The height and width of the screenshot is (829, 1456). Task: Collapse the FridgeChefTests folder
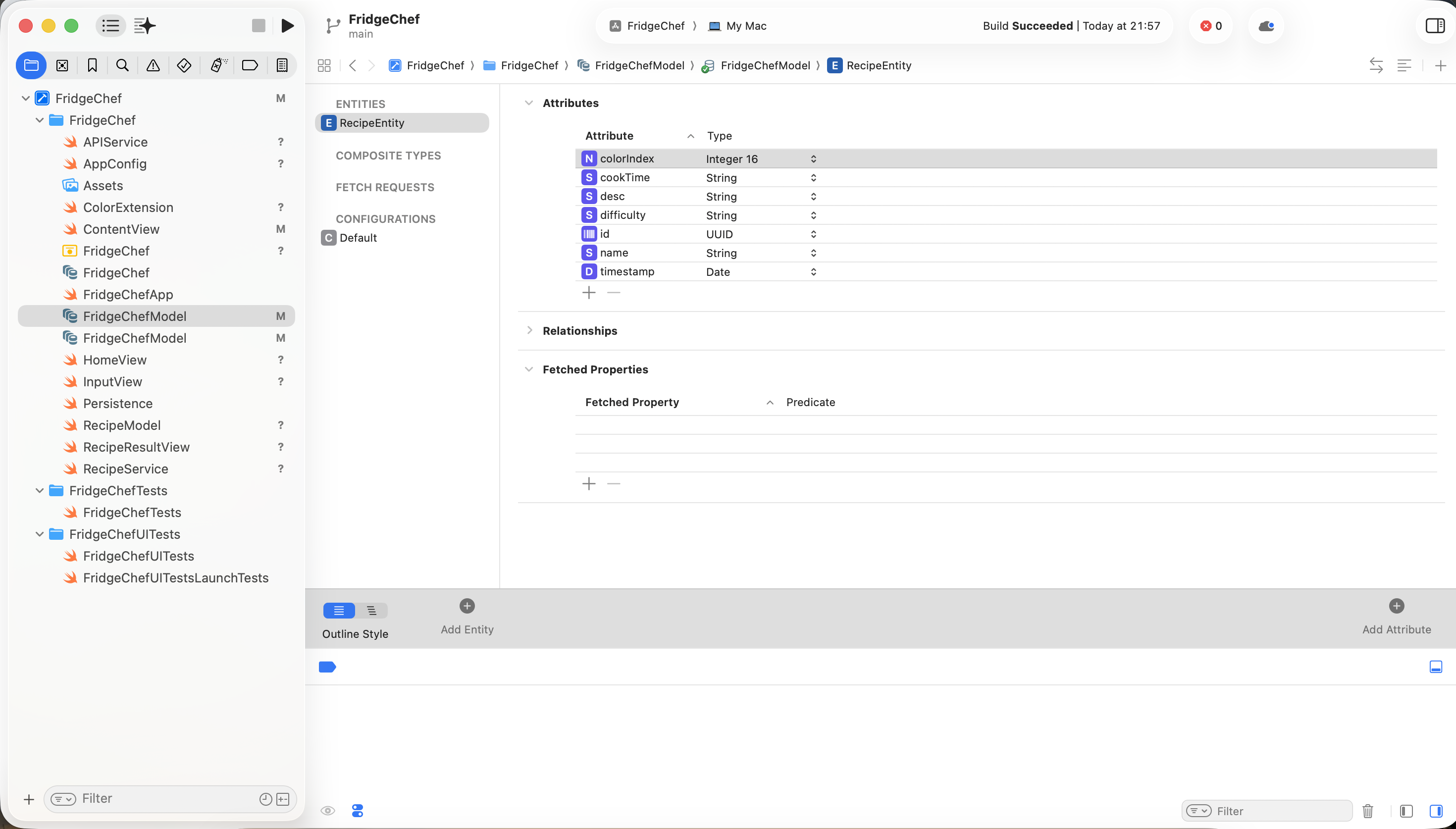click(x=39, y=490)
